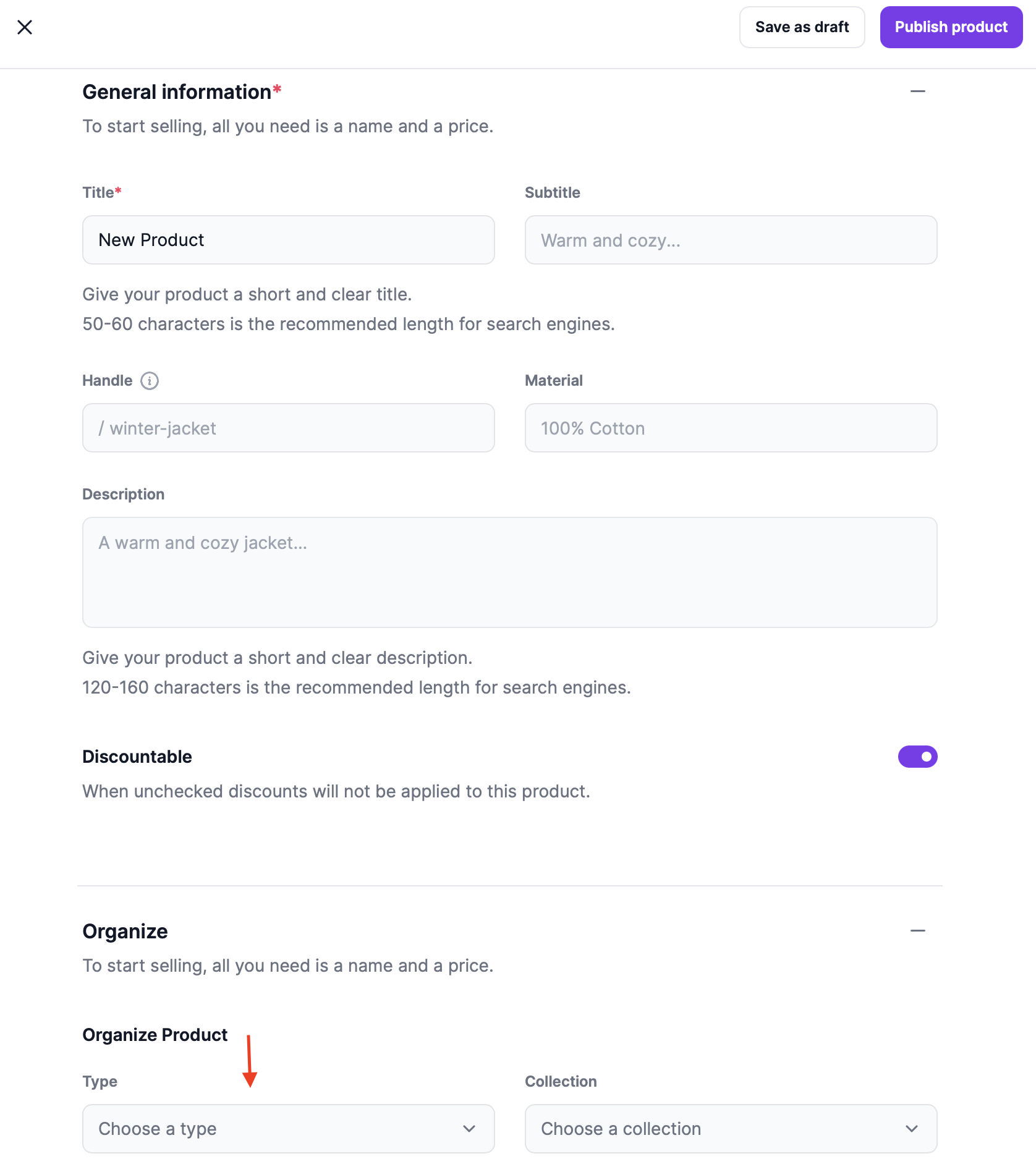Close the new product form

[x=25, y=27]
